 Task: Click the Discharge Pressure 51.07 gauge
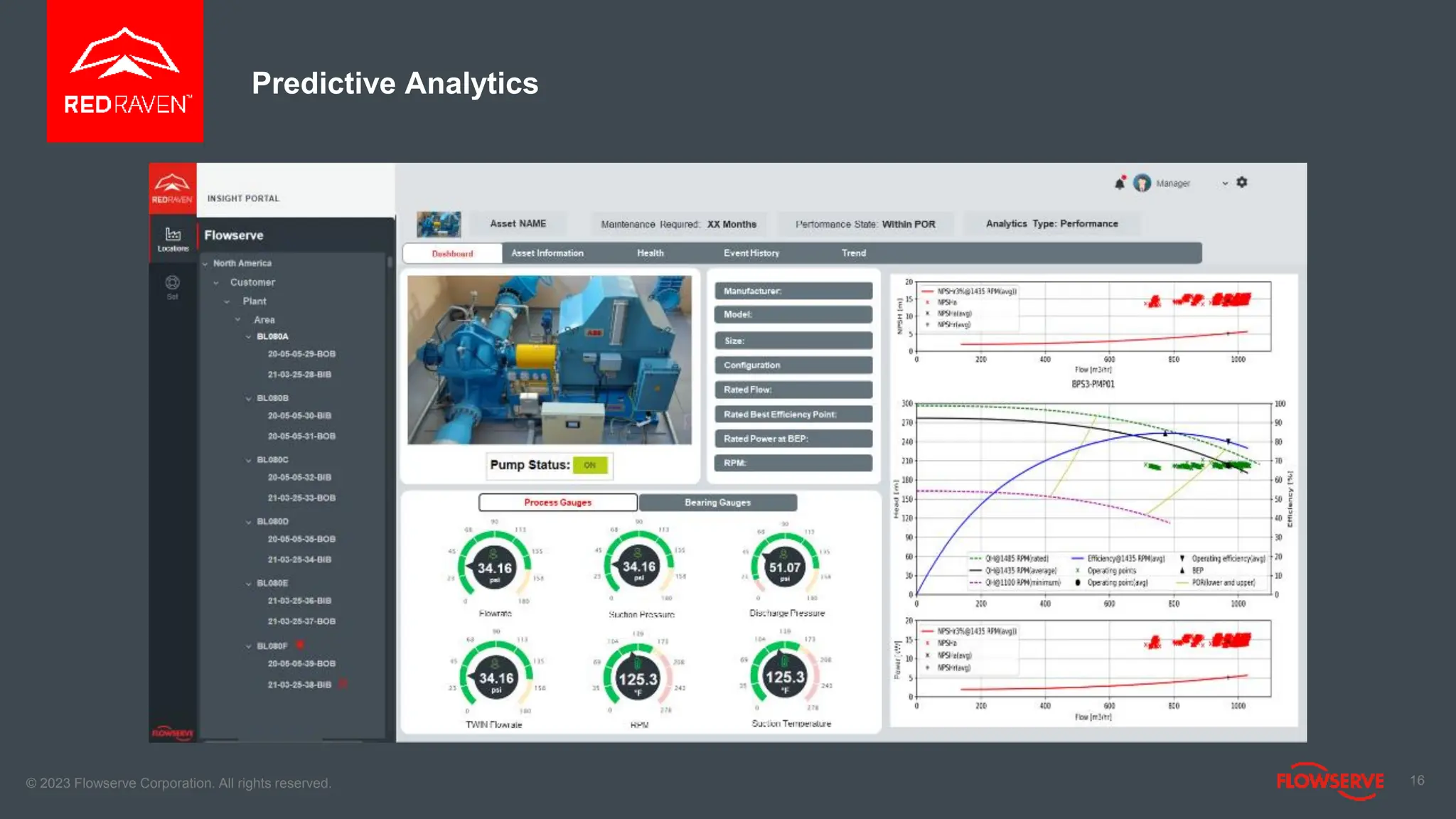click(x=785, y=567)
